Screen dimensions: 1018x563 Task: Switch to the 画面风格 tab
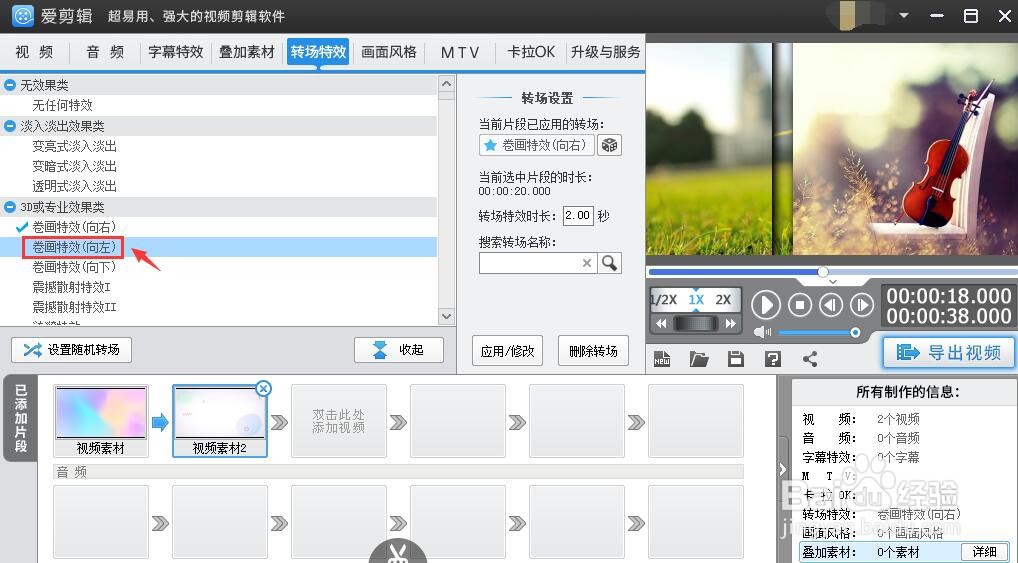tap(389, 52)
